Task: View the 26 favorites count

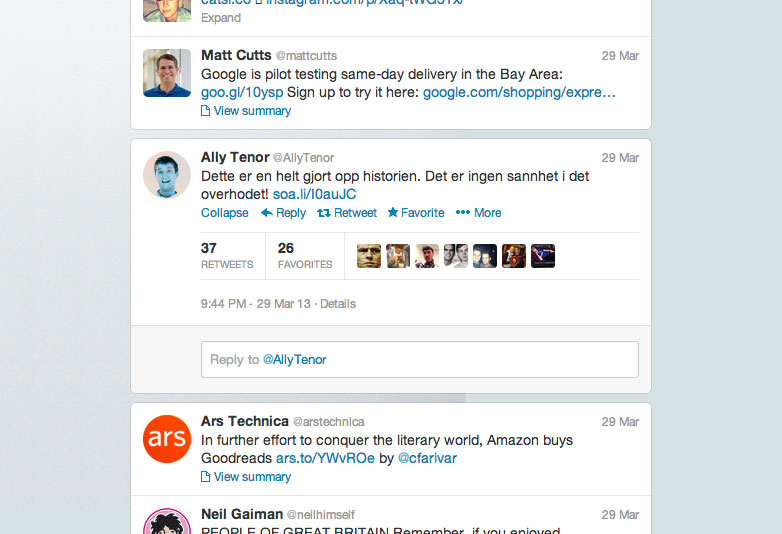Action: tap(305, 256)
